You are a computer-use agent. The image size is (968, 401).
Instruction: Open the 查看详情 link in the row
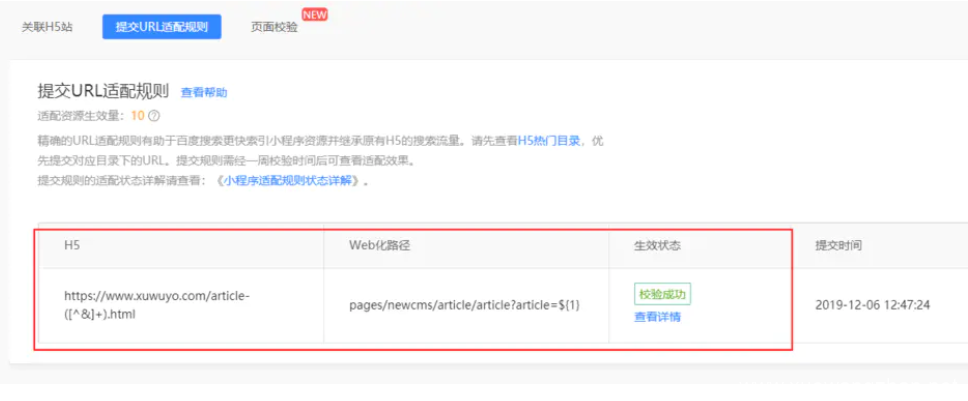click(x=657, y=317)
